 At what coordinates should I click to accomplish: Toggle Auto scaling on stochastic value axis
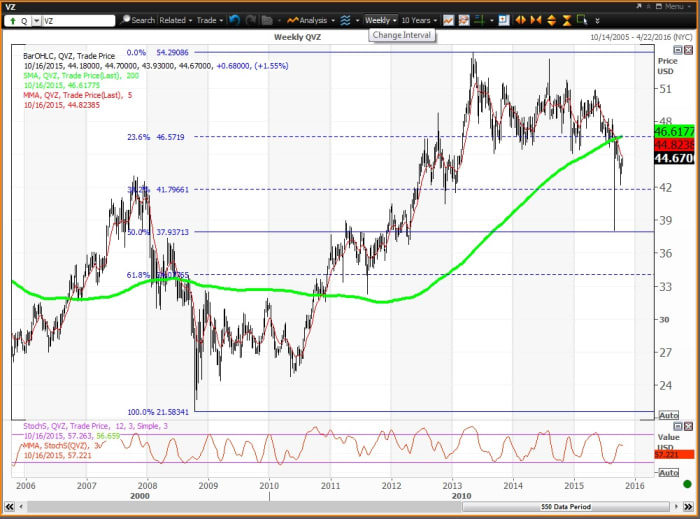(x=668, y=471)
